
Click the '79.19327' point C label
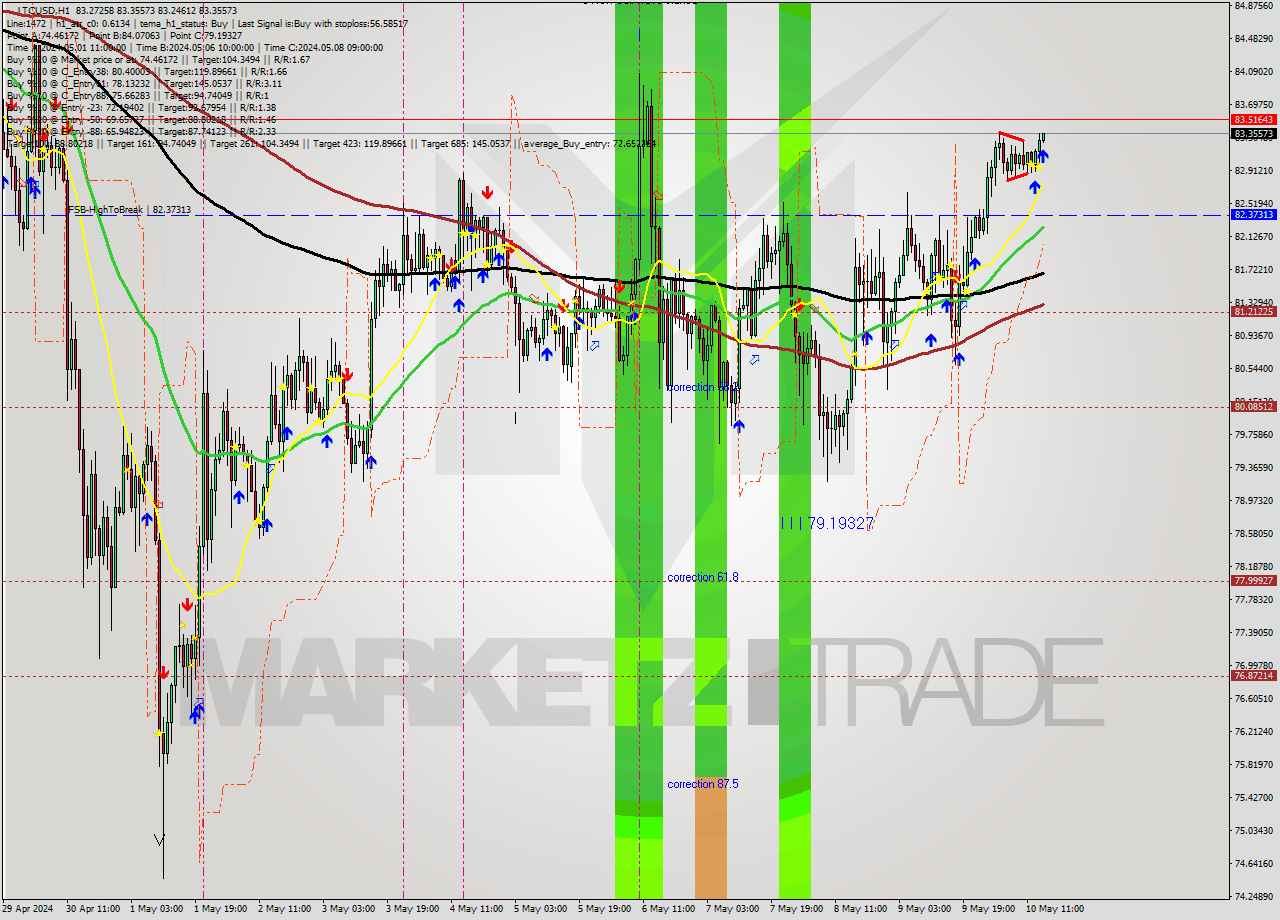[840, 523]
